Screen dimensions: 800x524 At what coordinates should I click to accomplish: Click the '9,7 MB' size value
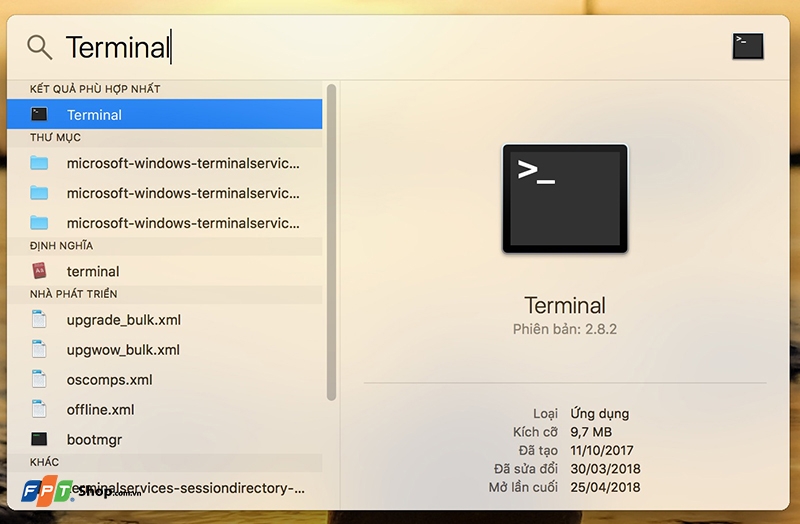[x=591, y=432]
